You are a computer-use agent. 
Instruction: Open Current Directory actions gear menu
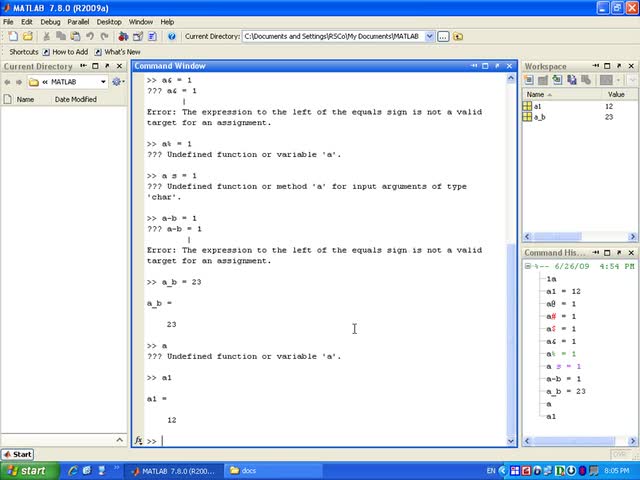point(118,82)
